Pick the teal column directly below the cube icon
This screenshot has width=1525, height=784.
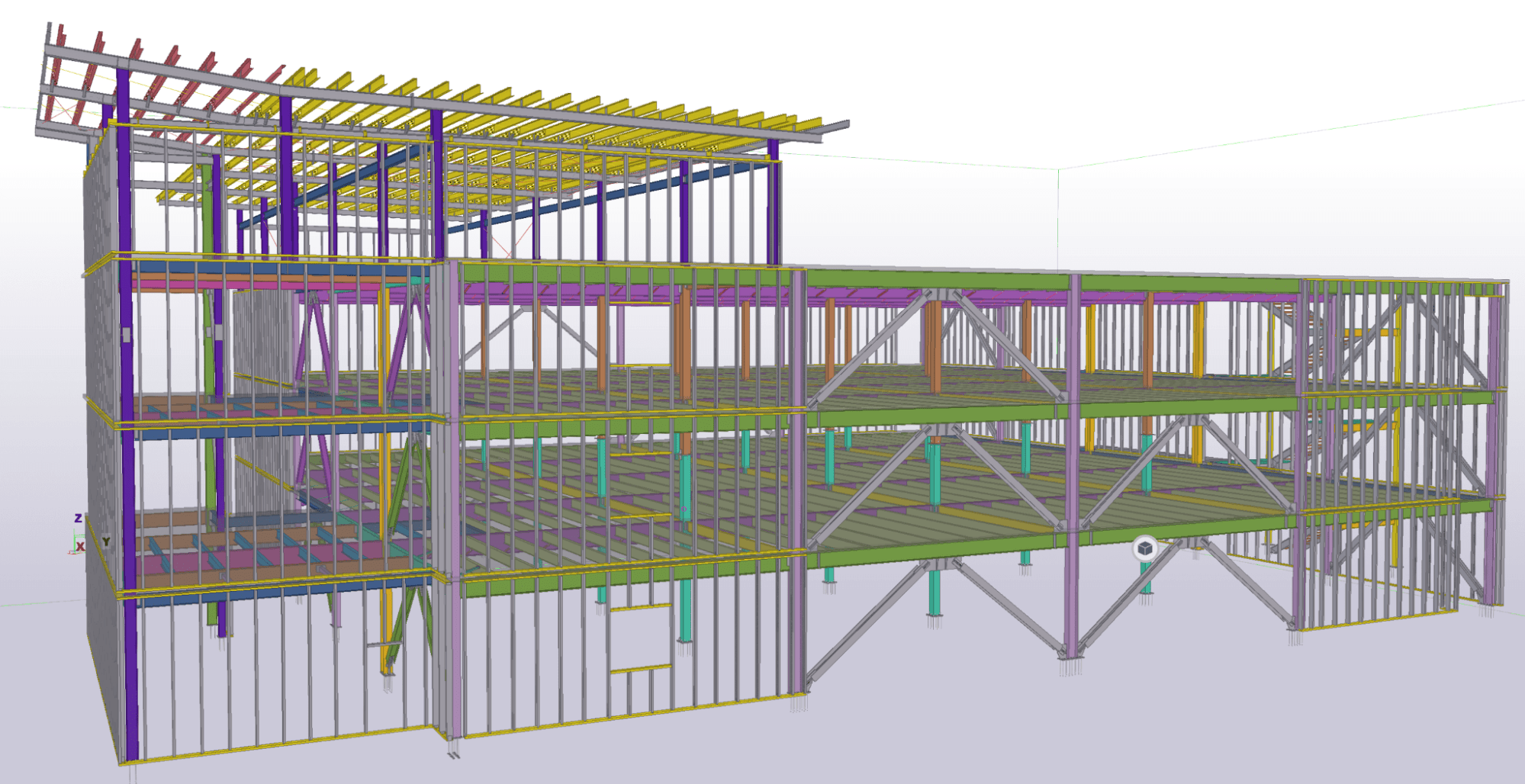(x=1145, y=578)
